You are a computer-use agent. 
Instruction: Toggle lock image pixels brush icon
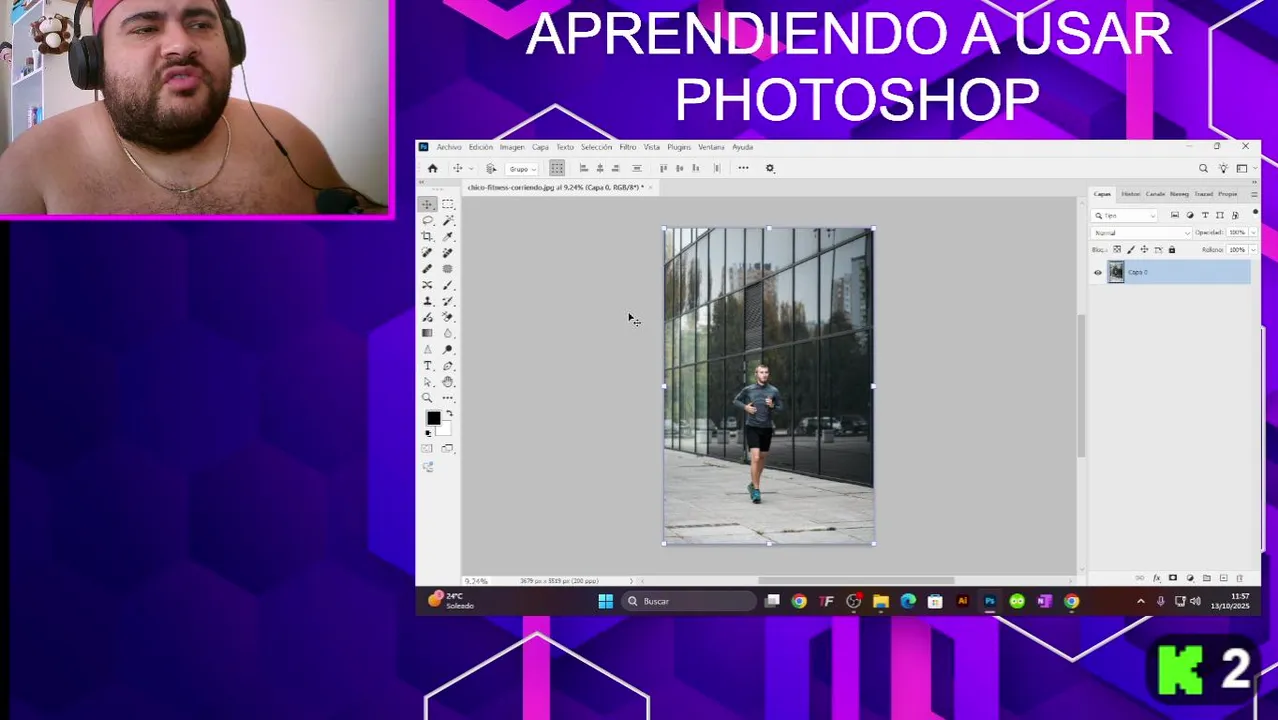(1131, 250)
